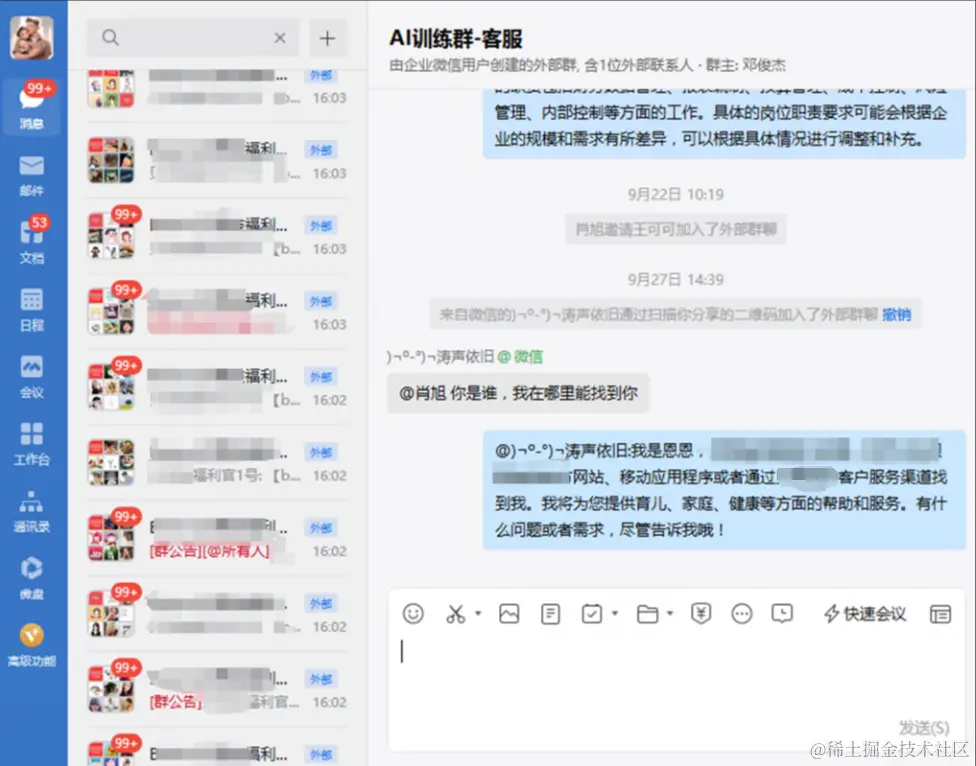Focus the message input text area

tap(677, 678)
